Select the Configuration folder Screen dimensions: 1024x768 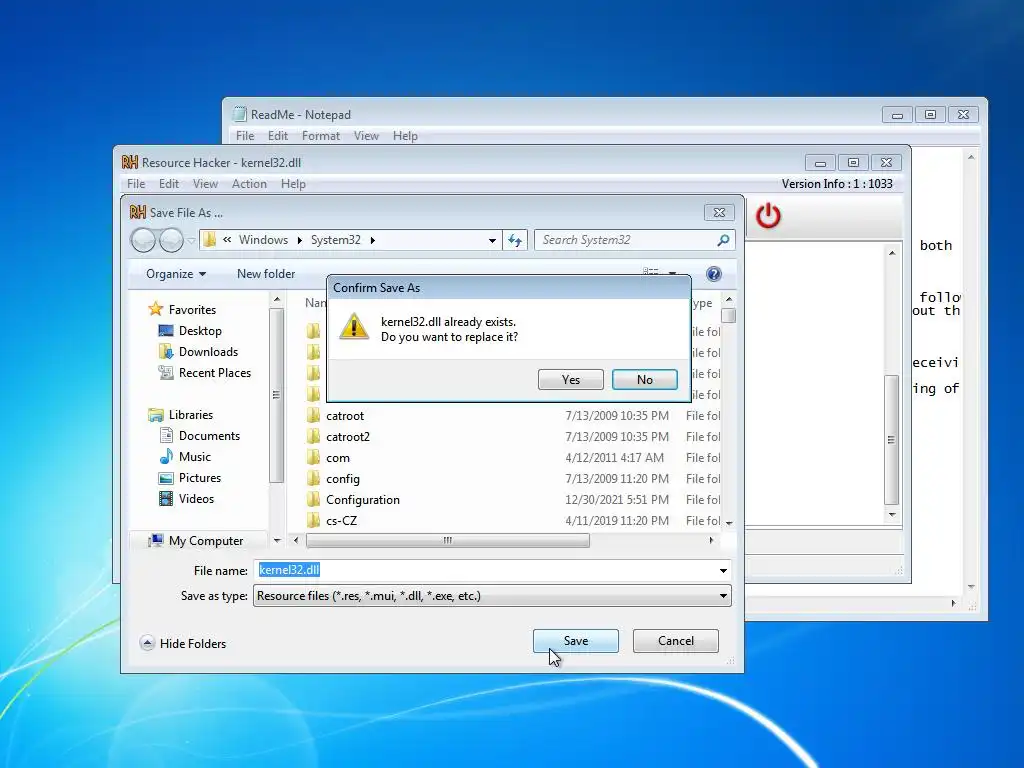click(x=362, y=500)
